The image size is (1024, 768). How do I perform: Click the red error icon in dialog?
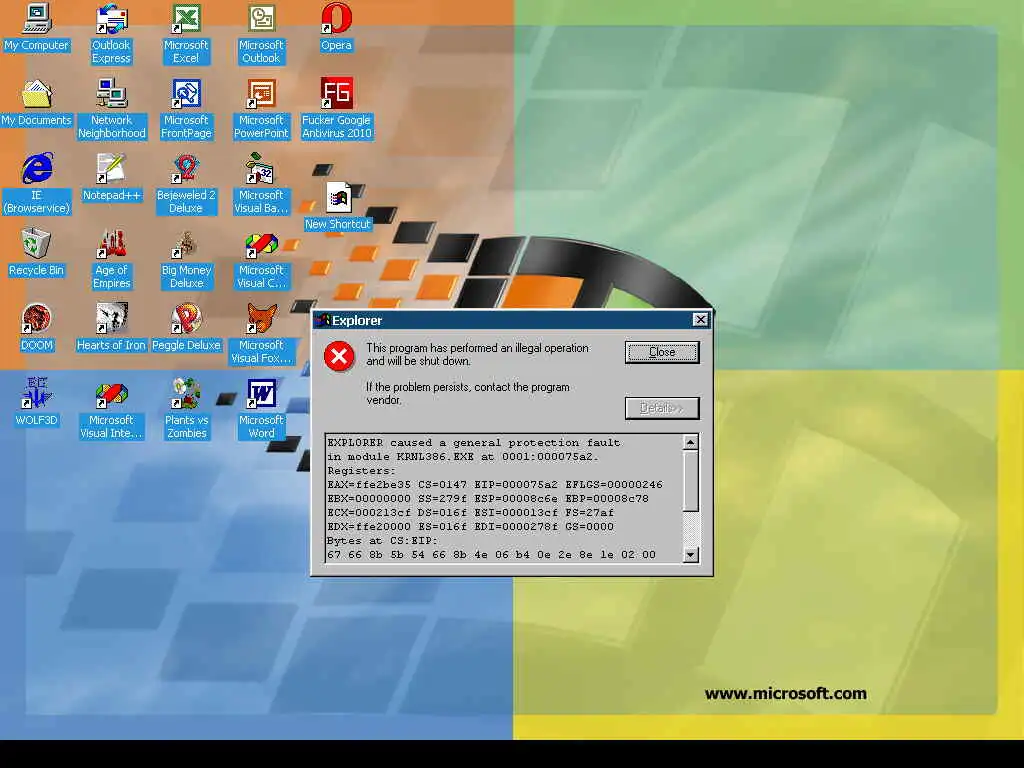point(340,357)
